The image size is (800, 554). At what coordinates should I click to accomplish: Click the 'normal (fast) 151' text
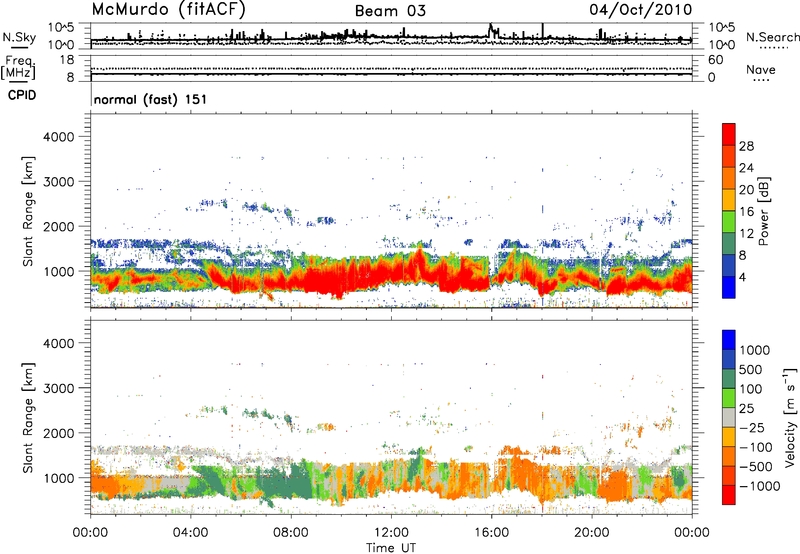[x=151, y=99]
